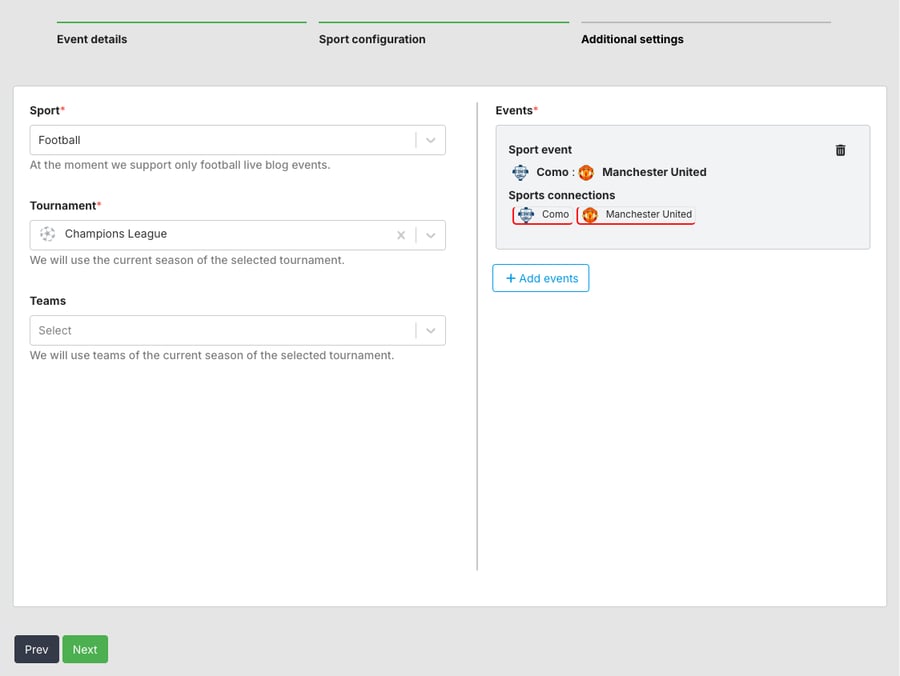Click the football-only live blog help text
Viewport: 900px width, 676px height.
(x=180, y=165)
